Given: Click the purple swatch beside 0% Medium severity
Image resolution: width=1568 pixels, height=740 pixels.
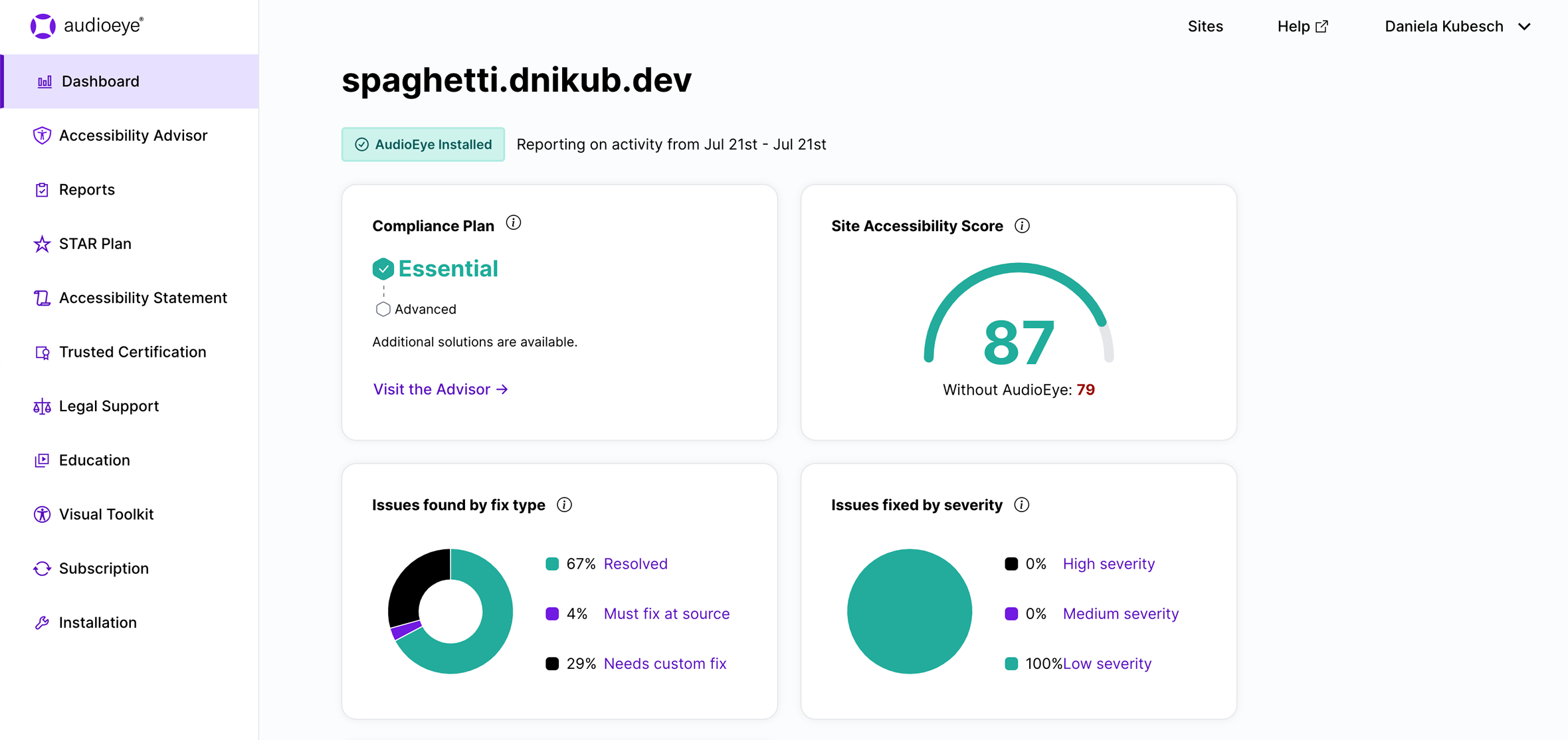Looking at the screenshot, I should pos(1011,614).
